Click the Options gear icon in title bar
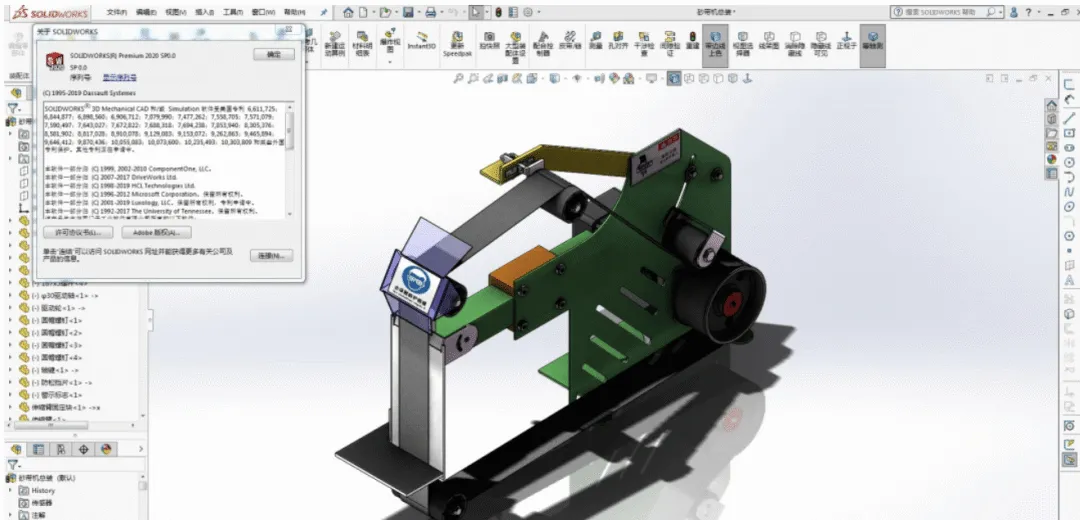This screenshot has height=520, width=1080. [528, 12]
